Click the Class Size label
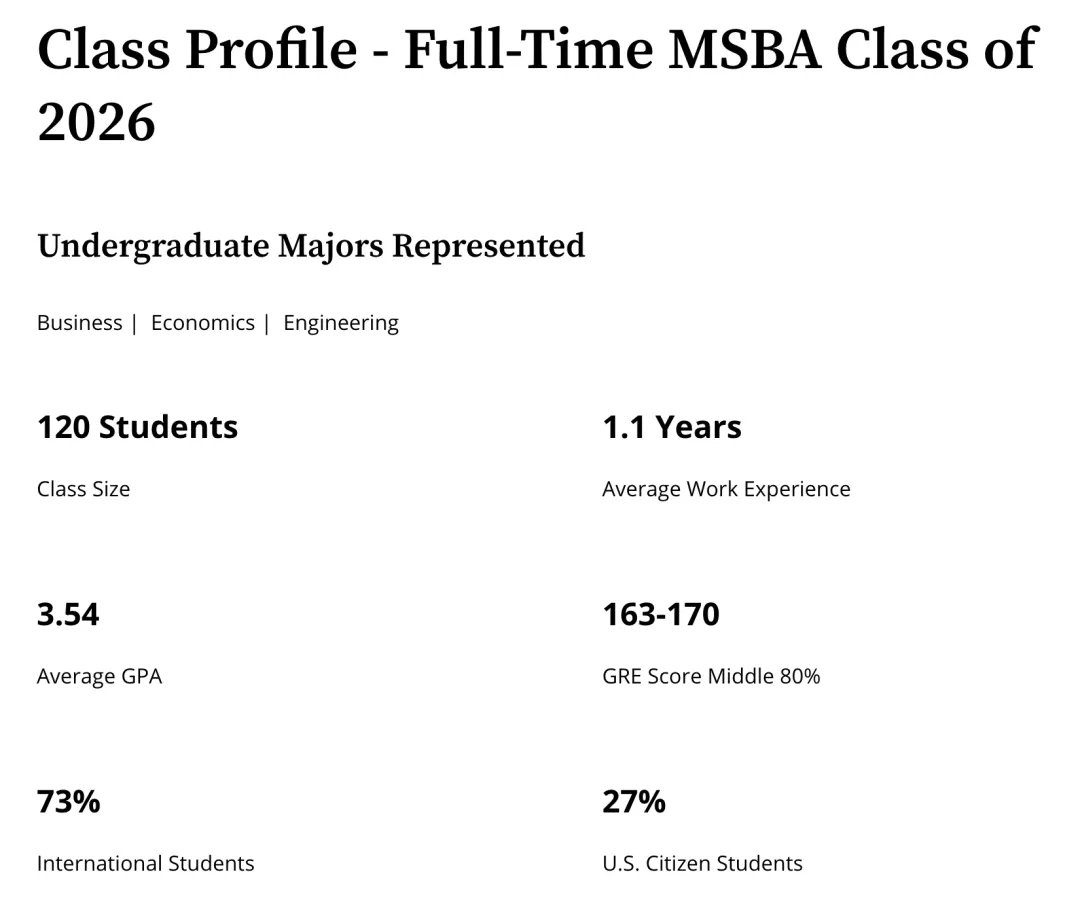Screen dimensions: 1080x910 pyautogui.click(x=83, y=489)
